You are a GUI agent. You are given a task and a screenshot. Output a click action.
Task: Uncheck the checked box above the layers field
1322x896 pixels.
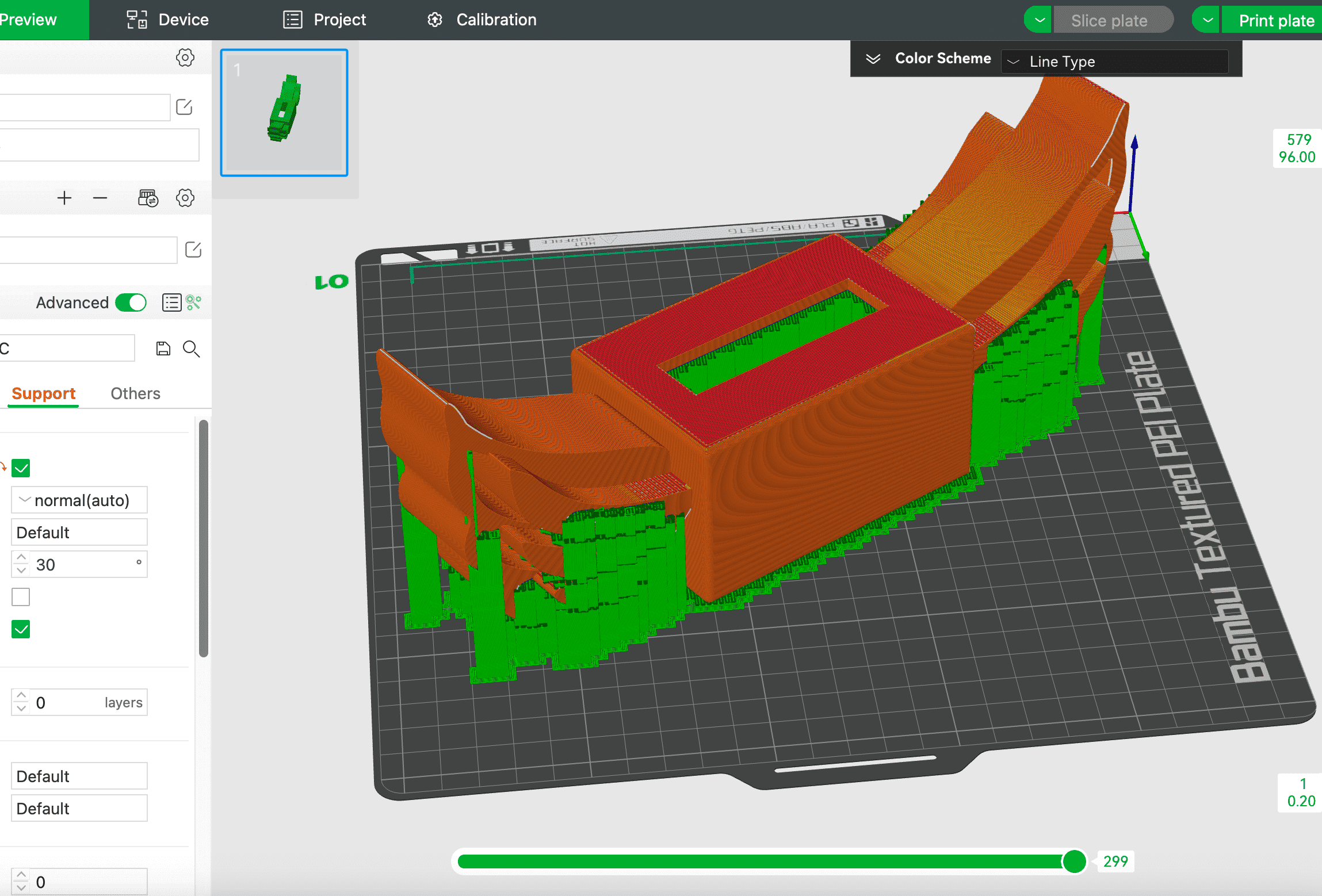pyautogui.click(x=21, y=629)
